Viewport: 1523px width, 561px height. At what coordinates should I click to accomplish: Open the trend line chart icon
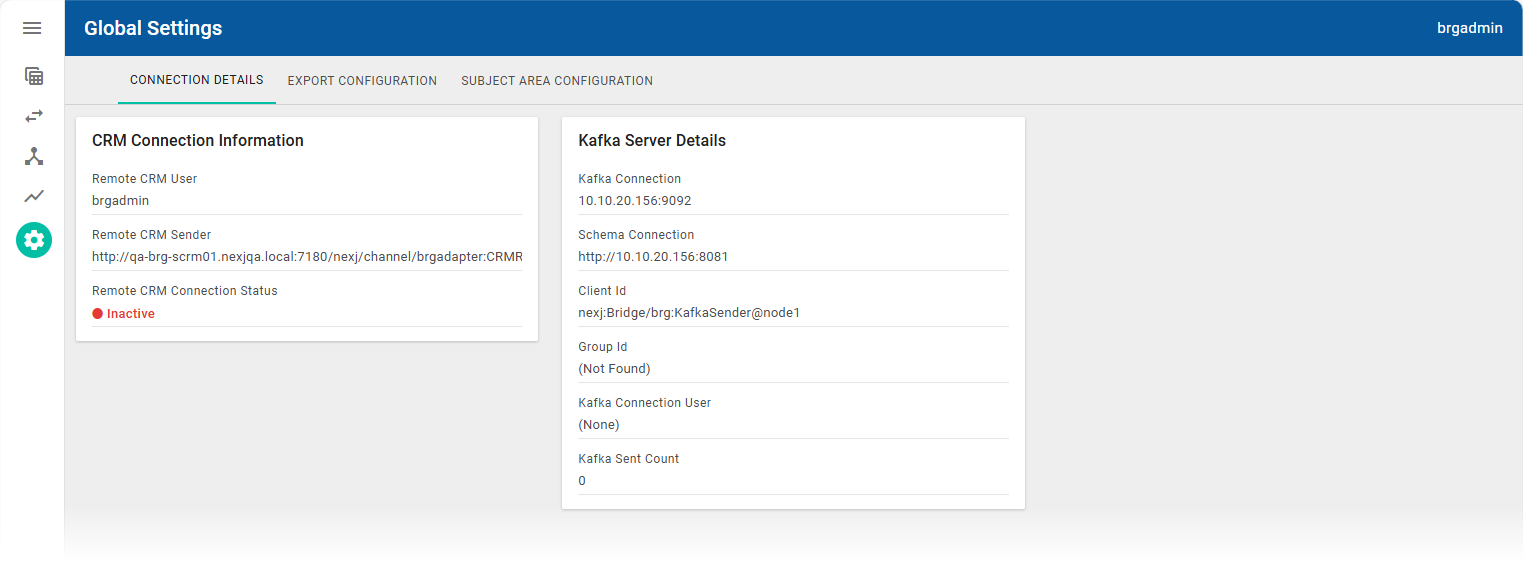[34, 196]
